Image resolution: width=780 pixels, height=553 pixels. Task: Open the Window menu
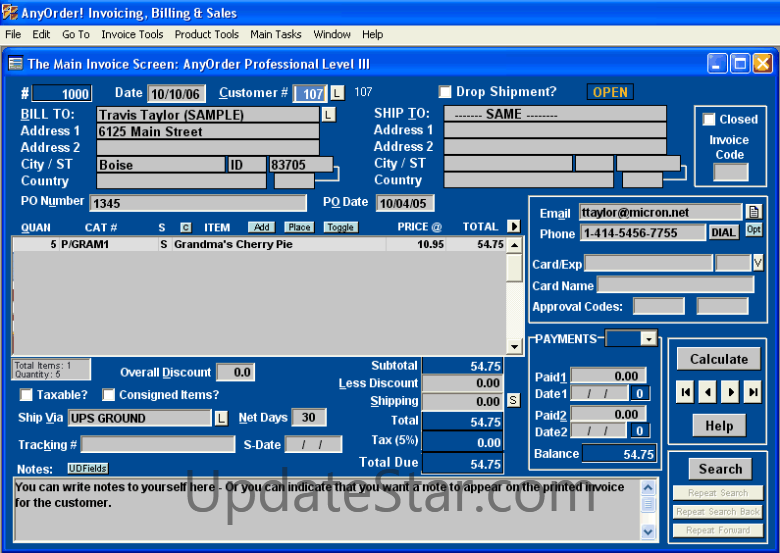coord(332,34)
